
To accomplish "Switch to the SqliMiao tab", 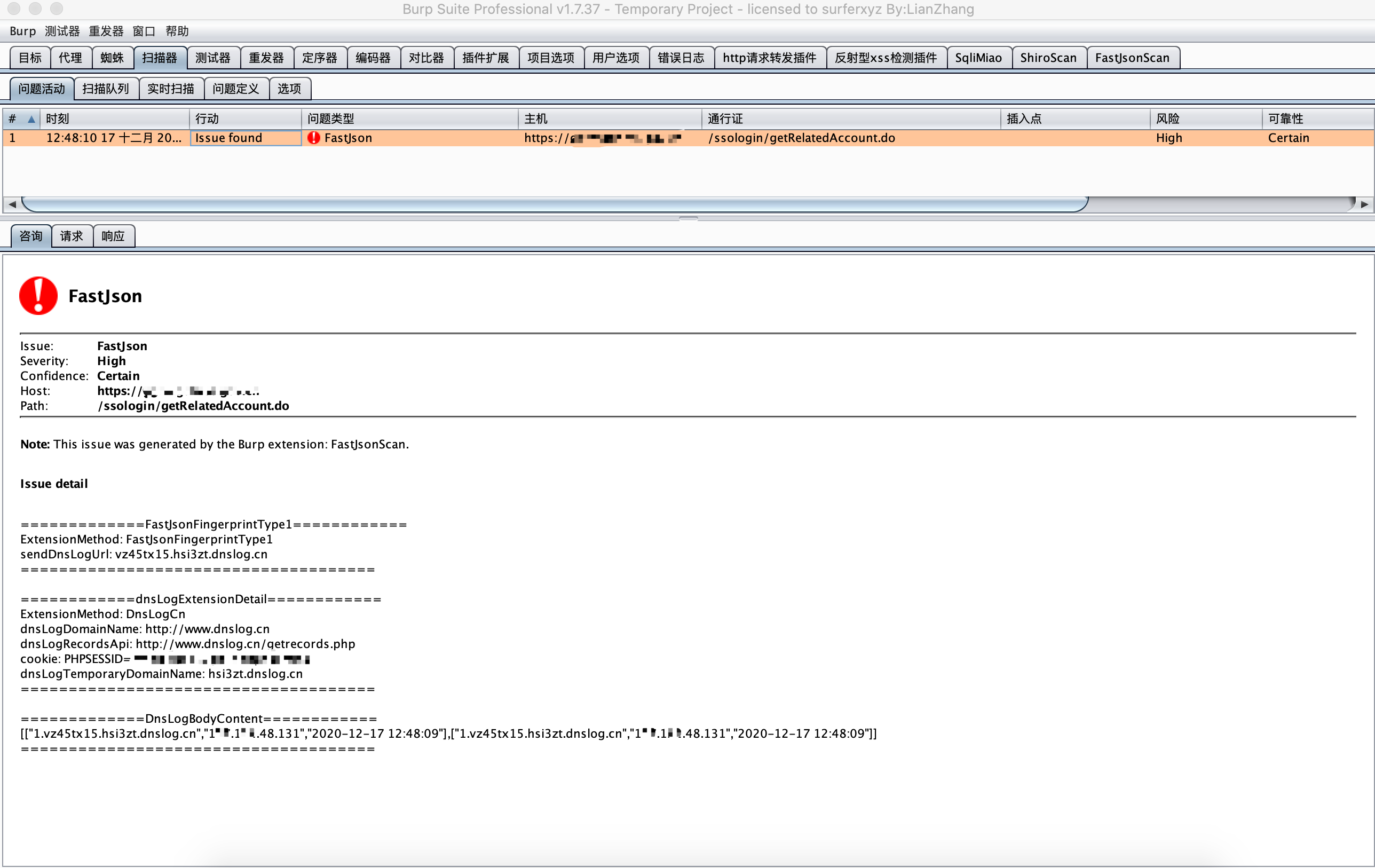I will [x=978, y=58].
